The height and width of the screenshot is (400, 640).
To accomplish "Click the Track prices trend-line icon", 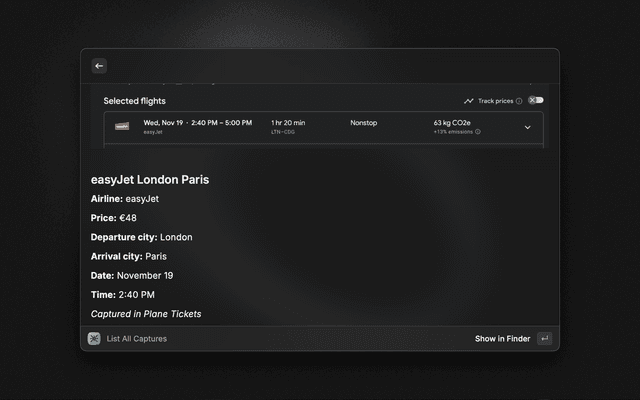I will tap(469, 101).
